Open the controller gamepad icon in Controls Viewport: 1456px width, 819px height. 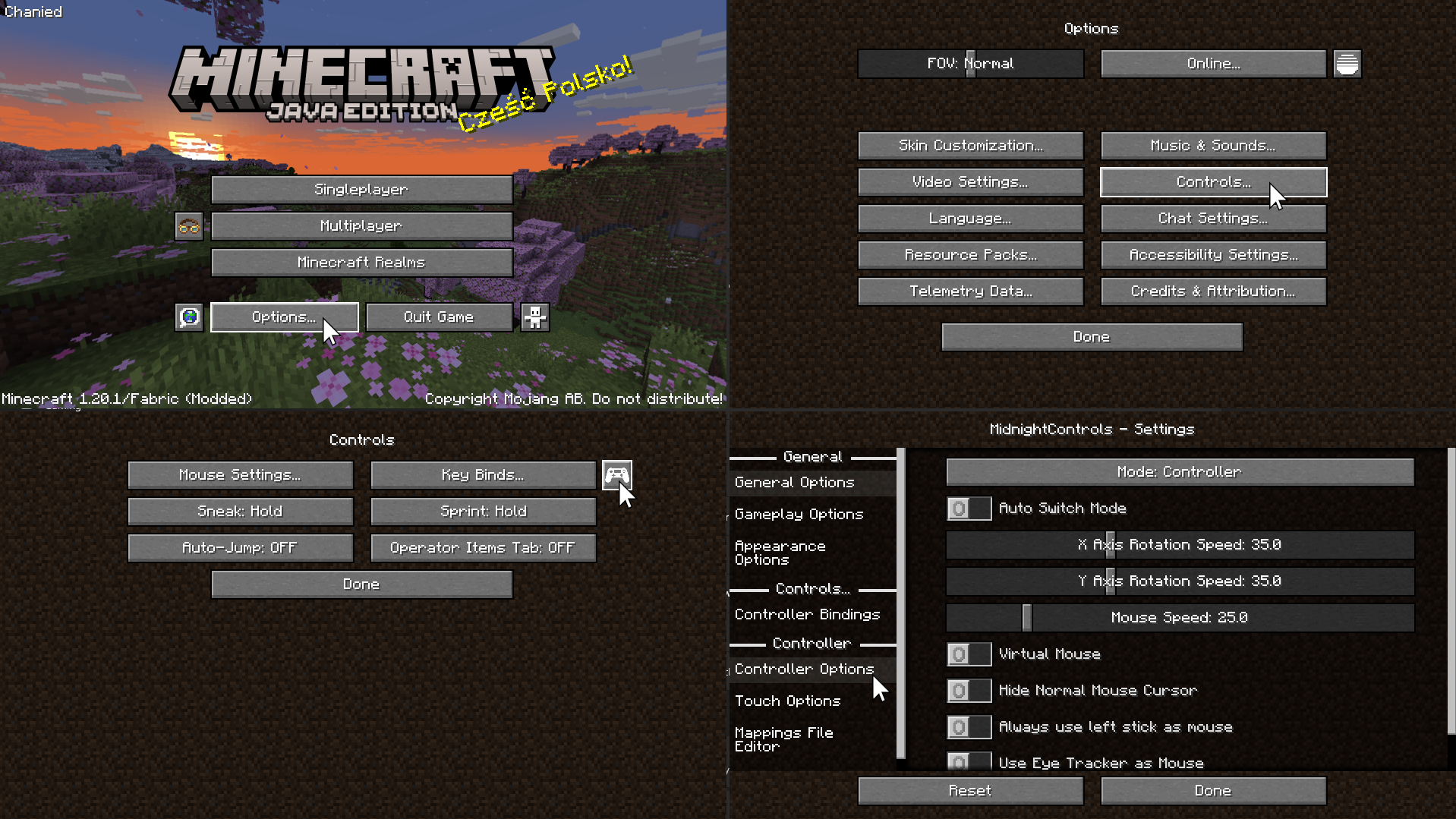click(x=617, y=475)
